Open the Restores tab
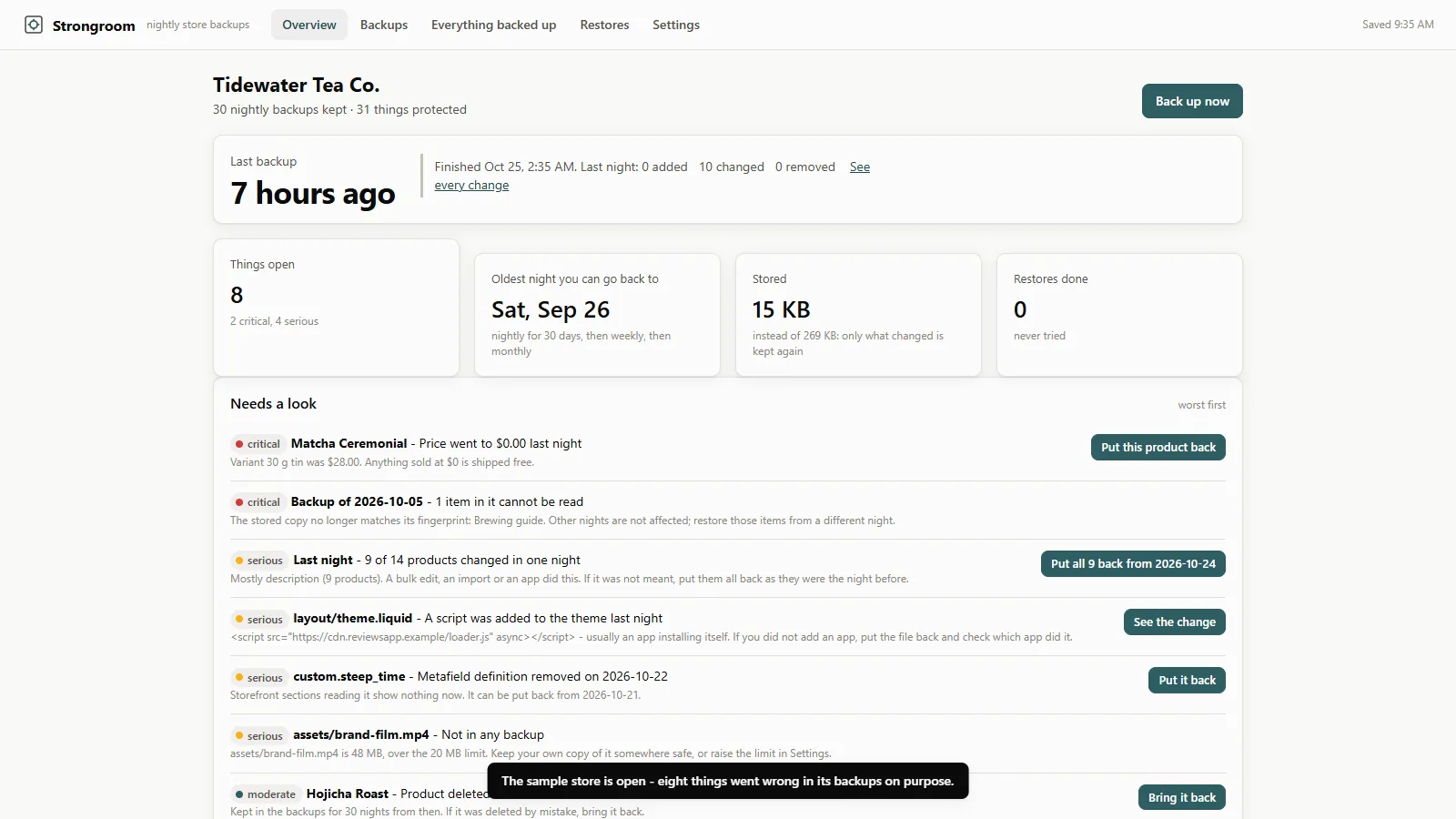Image resolution: width=1456 pixels, height=819 pixels. pos(604,25)
